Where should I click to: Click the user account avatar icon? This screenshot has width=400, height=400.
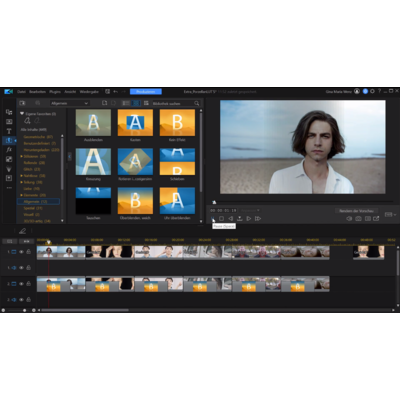(357, 91)
